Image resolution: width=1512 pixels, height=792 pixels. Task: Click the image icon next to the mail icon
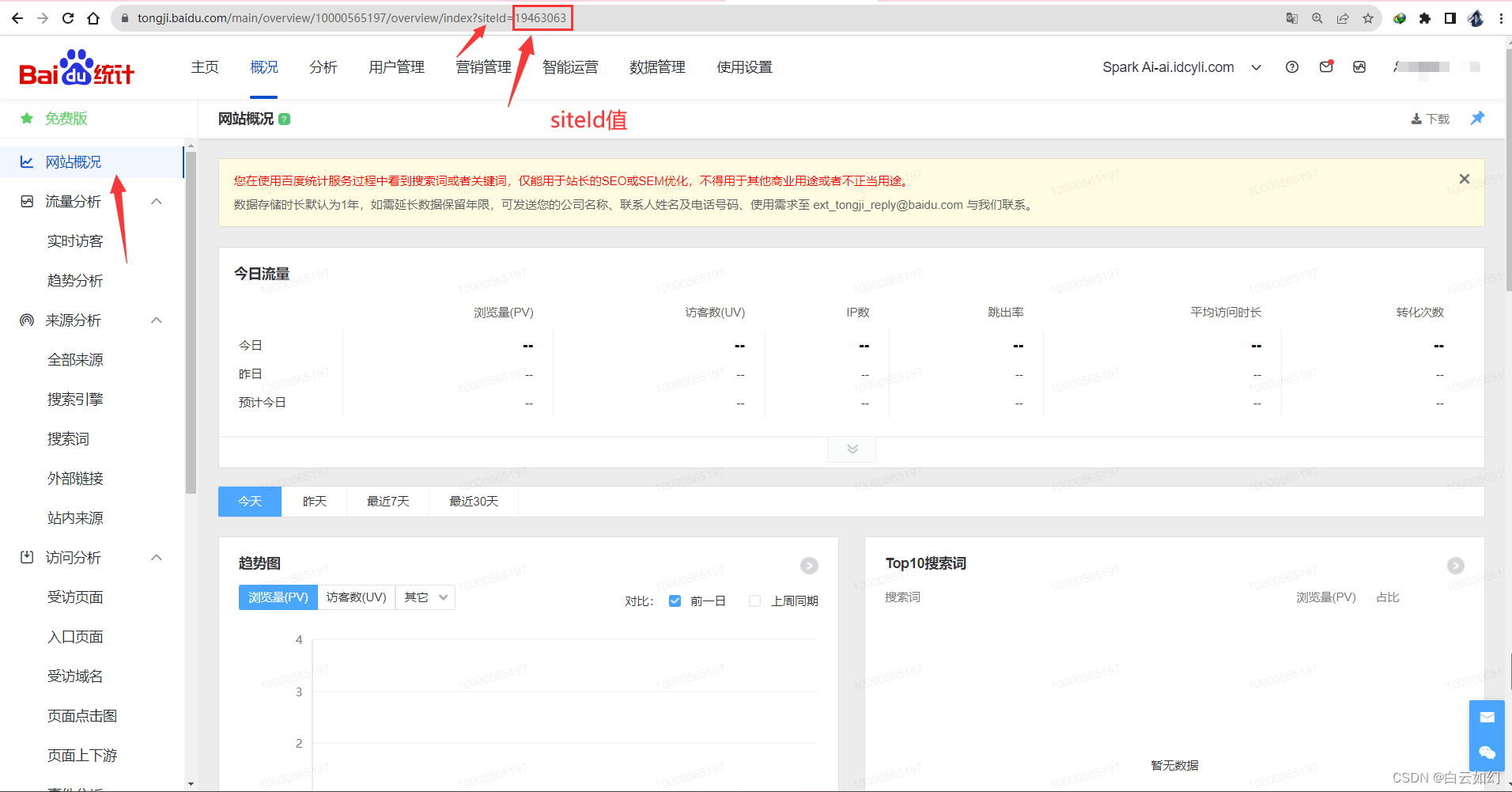[x=1359, y=67]
